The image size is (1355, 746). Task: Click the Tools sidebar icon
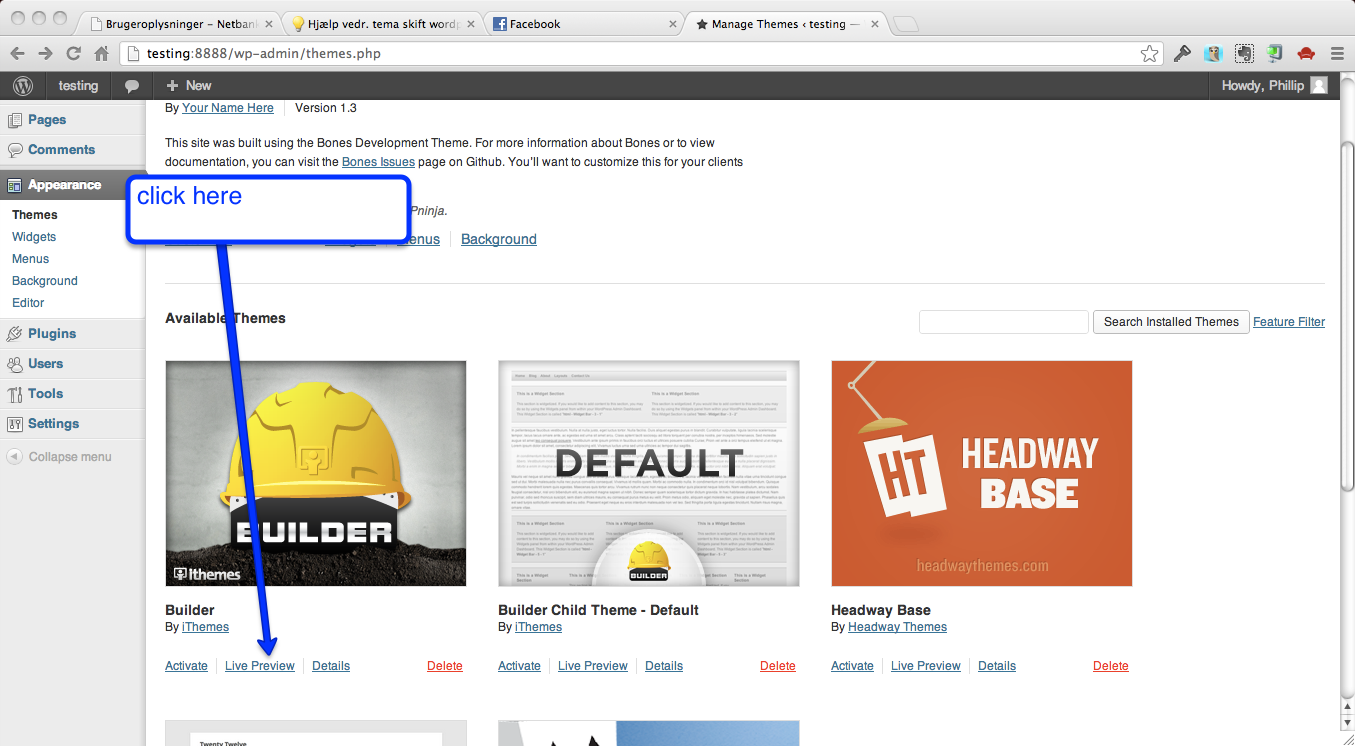[15, 394]
